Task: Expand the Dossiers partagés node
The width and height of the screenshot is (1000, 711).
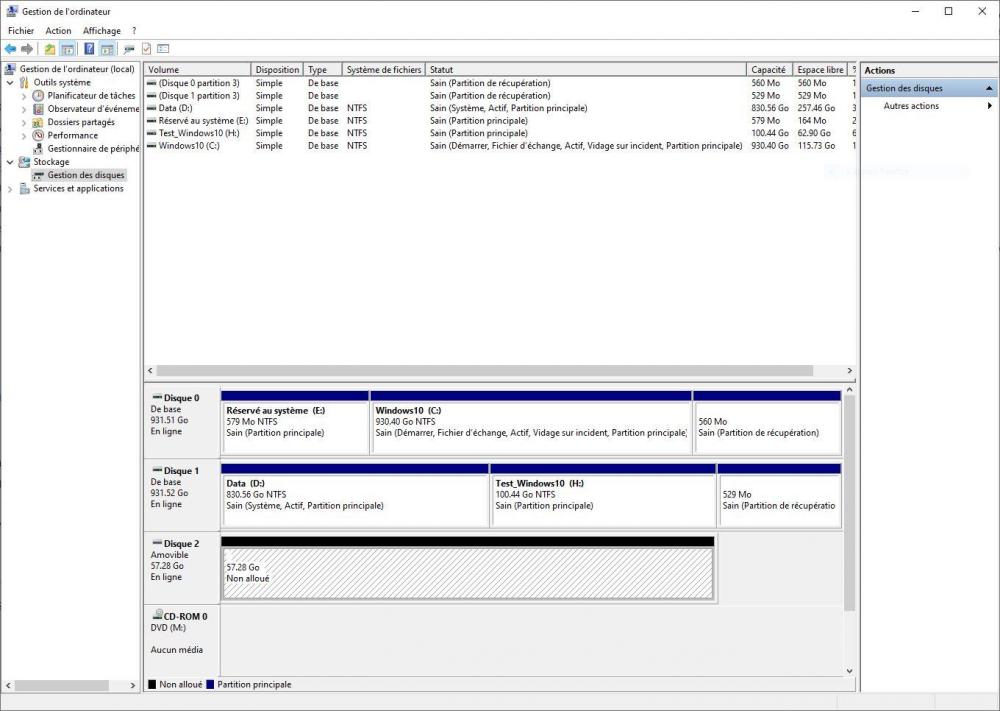Action: [x=24, y=122]
